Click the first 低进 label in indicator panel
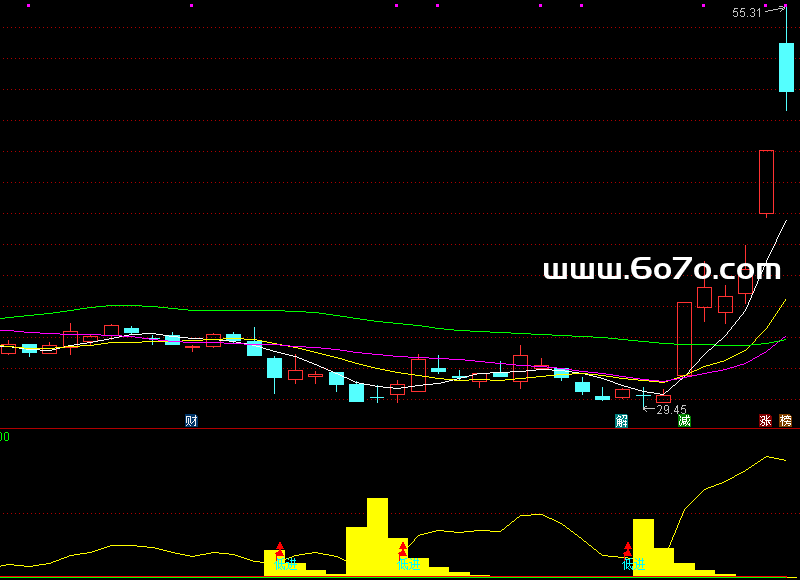 [x=286, y=564]
